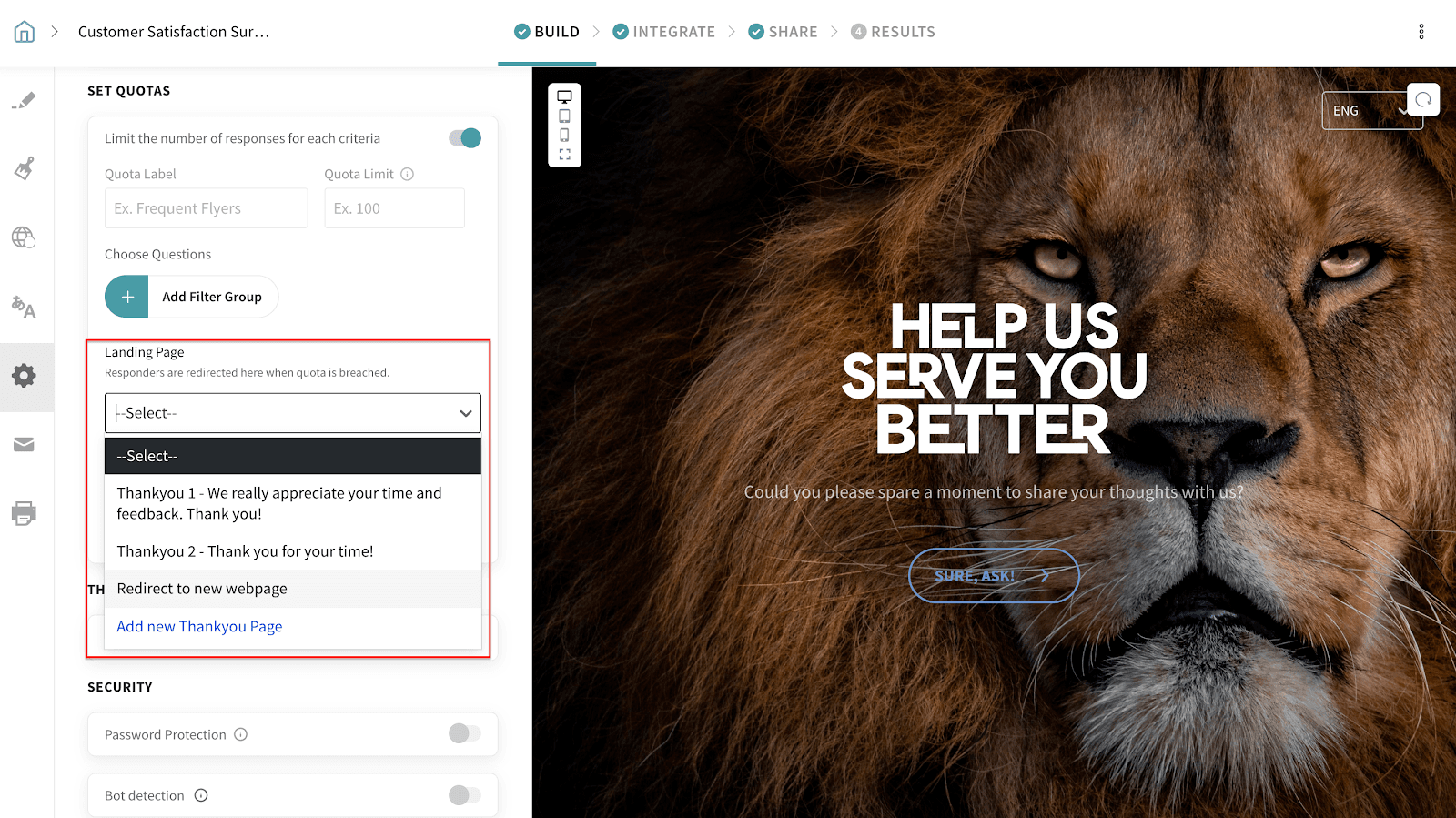Open the translation language icon
This screenshot has height=818, width=1456.
point(25,307)
